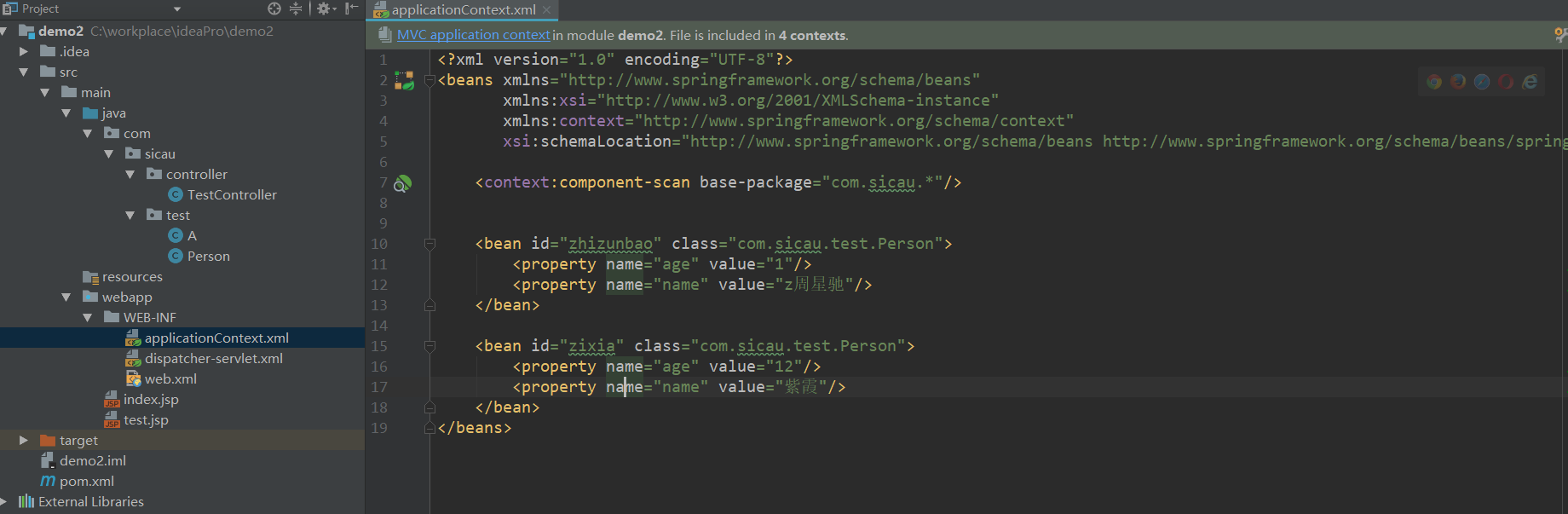This screenshot has height=514, width=1568.
Task: Click the component-scan gutter icon on line 7
Action: click(x=403, y=182)
